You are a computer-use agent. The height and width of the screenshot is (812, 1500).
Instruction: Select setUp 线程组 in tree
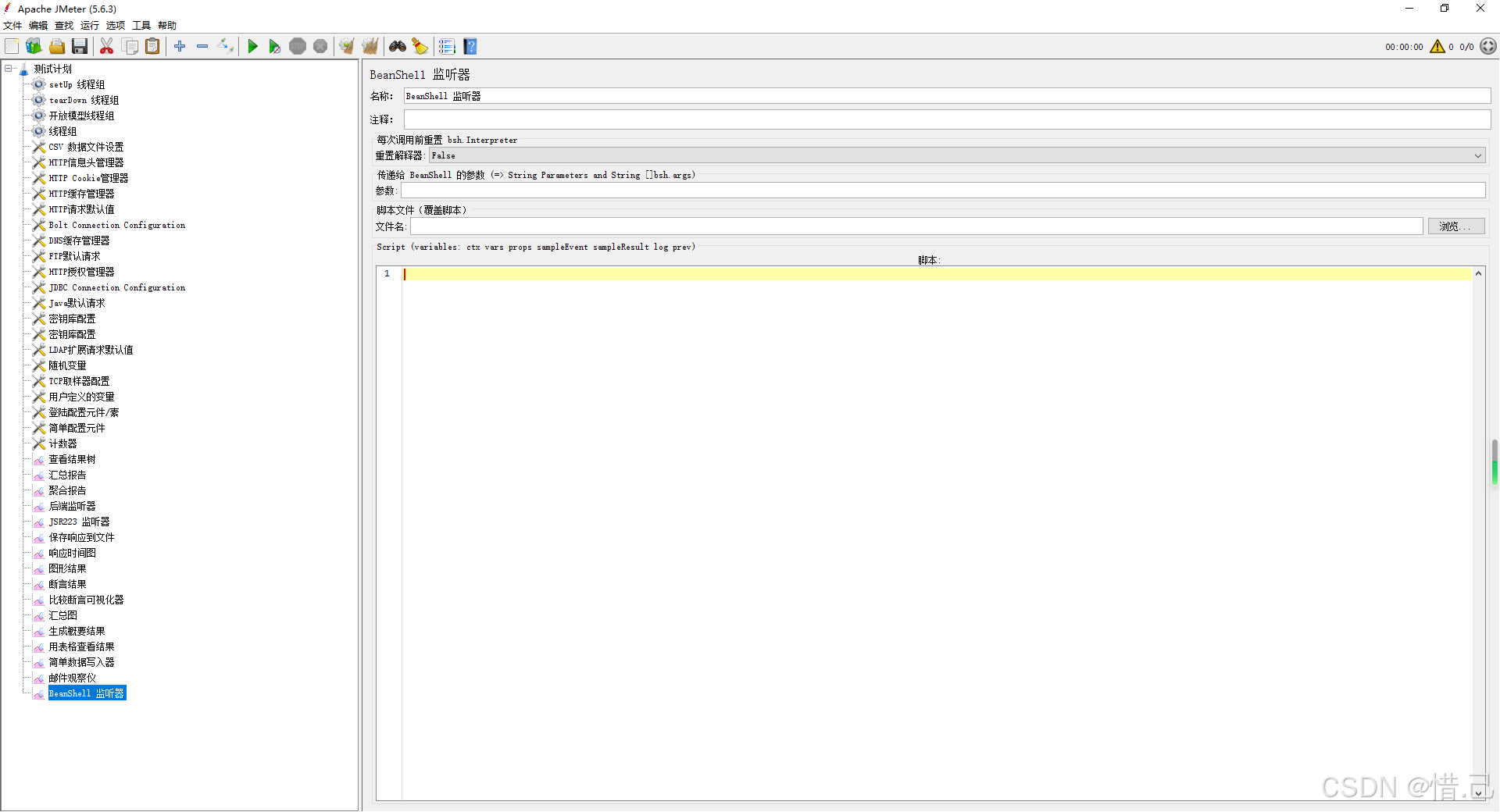pos(77,84)
